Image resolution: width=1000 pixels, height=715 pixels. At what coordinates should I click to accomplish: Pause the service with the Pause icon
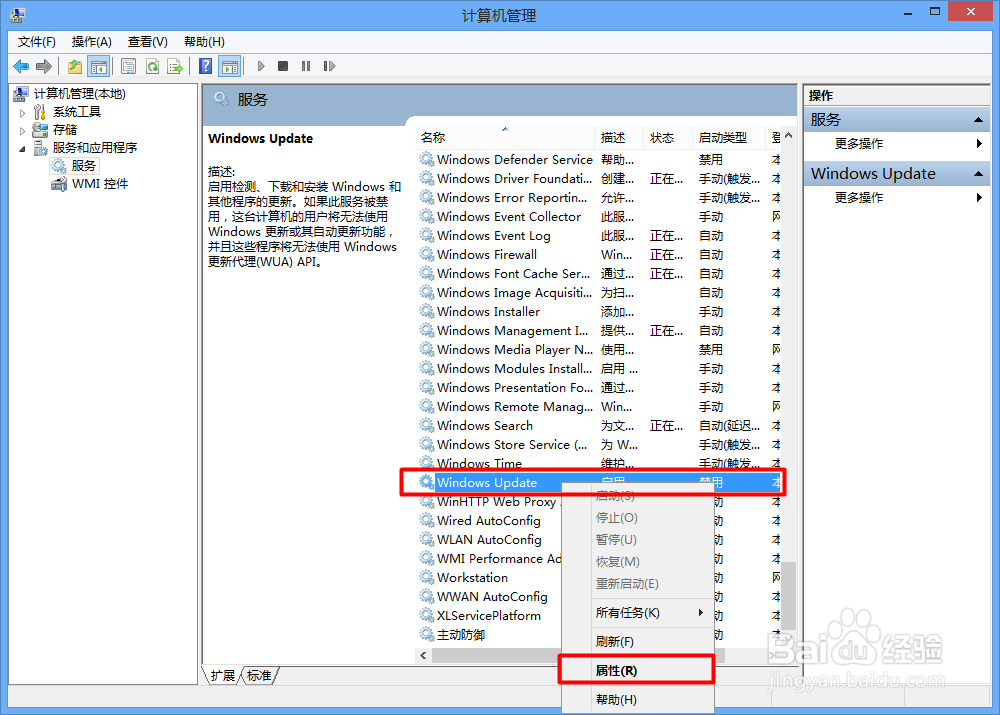coord(308,66)
